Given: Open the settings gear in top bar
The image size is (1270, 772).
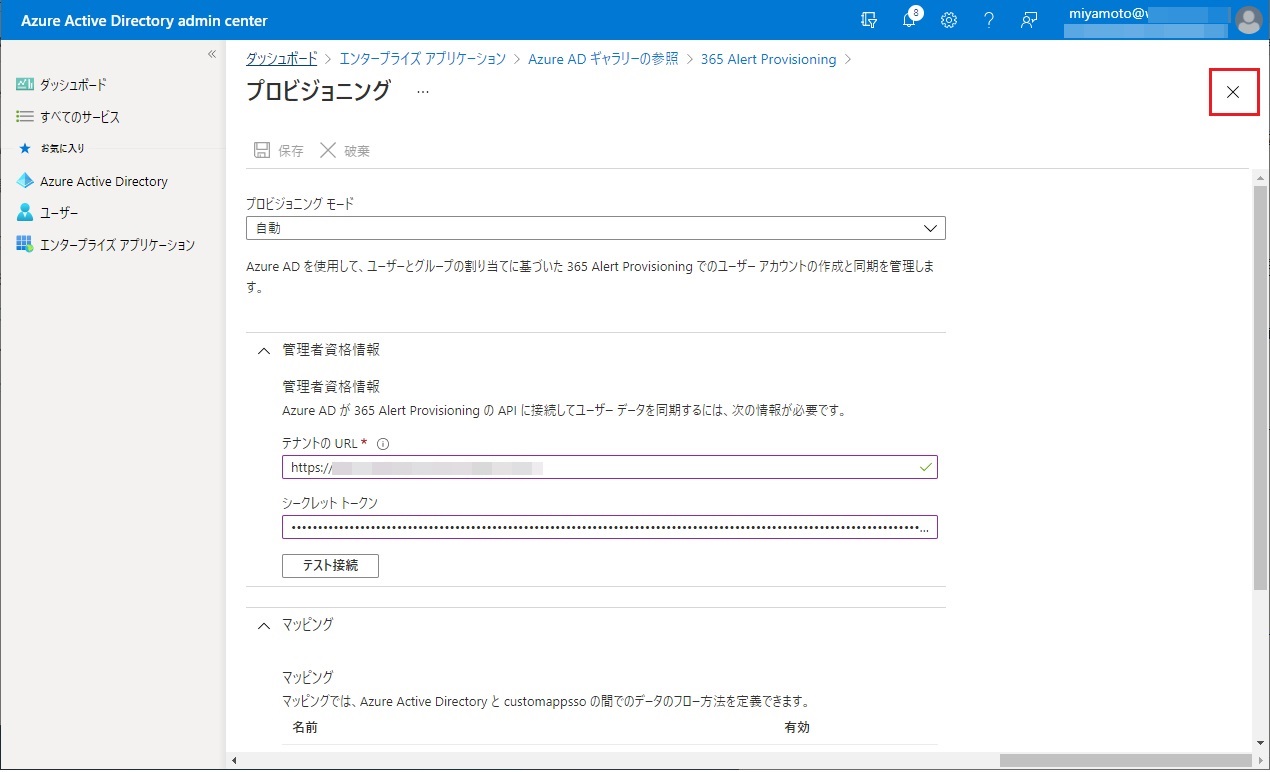Looking at the screenshot, I should click(x=949, y=20).
